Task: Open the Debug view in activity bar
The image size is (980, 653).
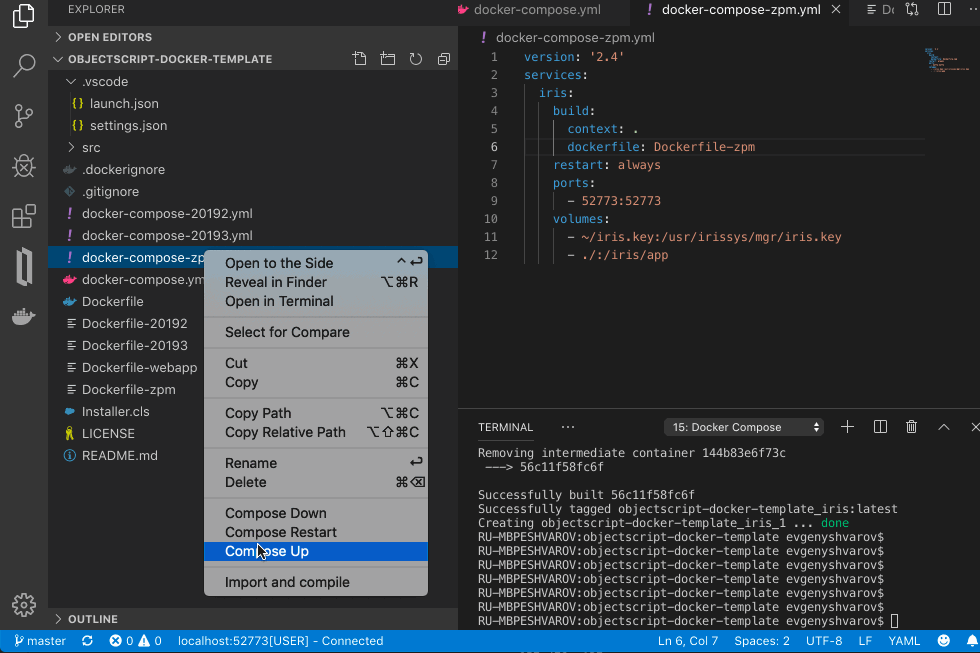Action: [x=24, y=166]
